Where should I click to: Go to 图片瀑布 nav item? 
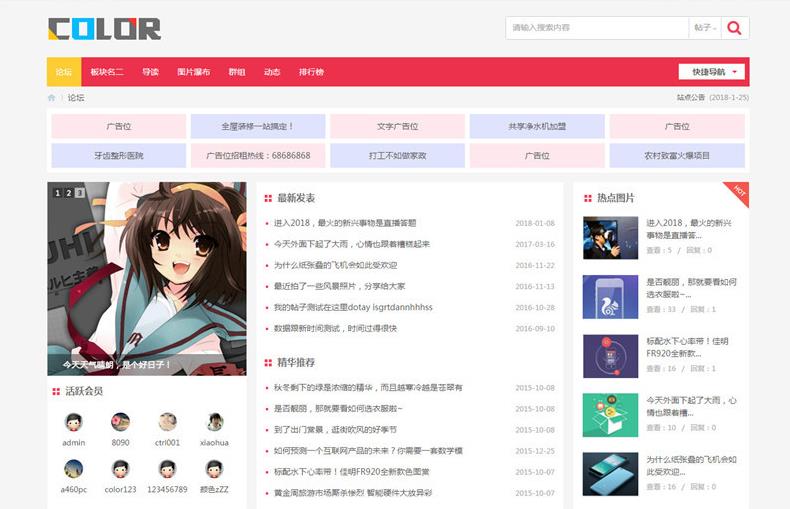[x=193, y=72]
